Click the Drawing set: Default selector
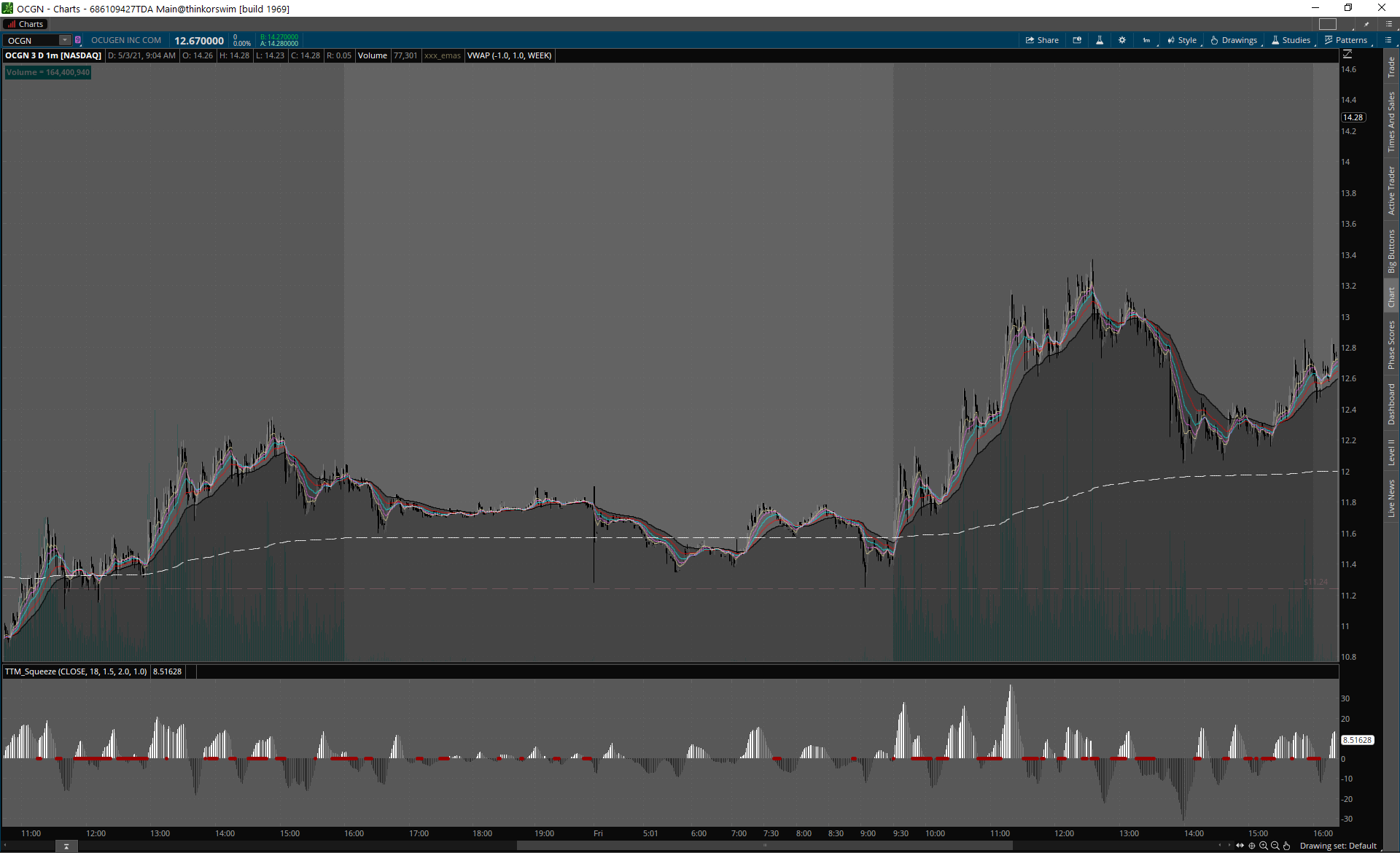1400x853 pixels. (x=1338, y=846)
